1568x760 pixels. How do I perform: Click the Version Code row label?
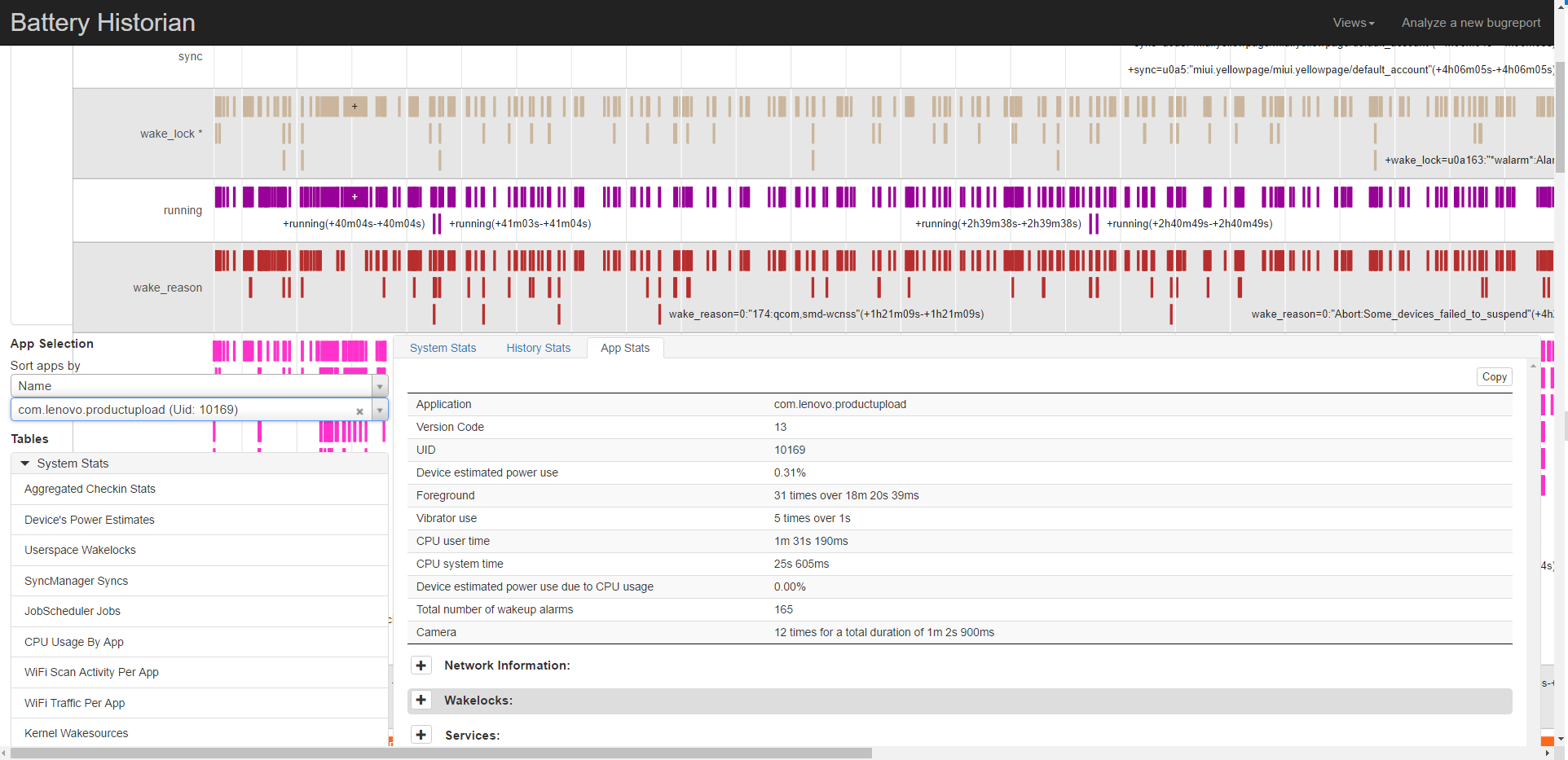pos(450,427)
